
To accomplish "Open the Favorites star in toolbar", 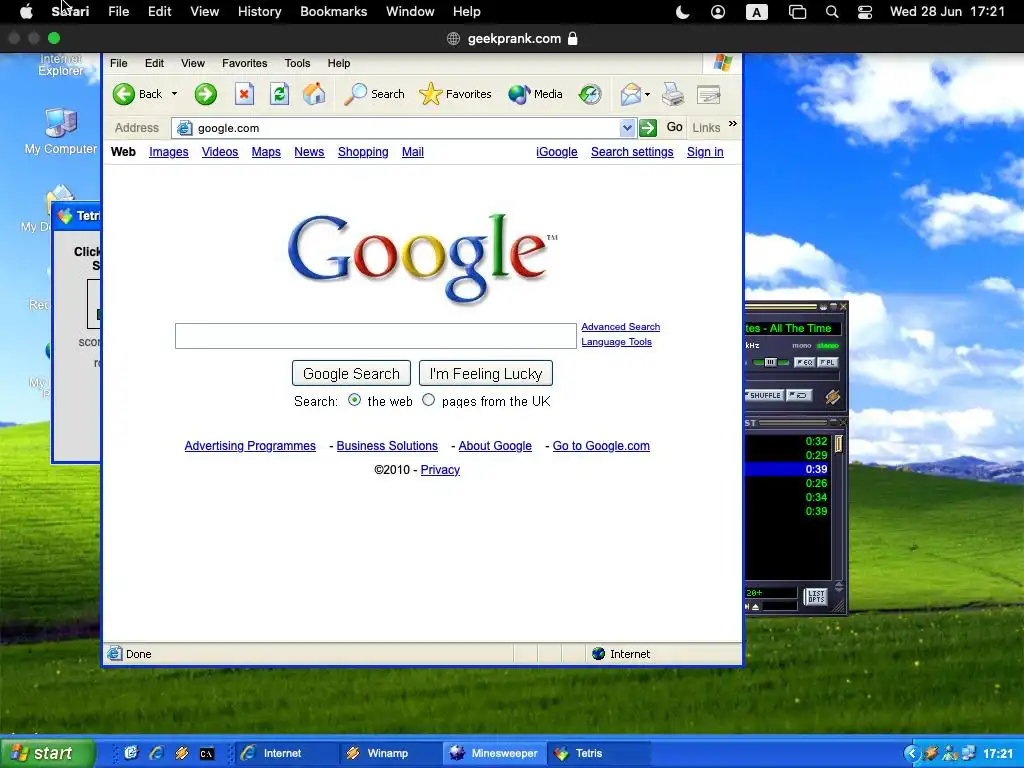I will pyautogui.click(x=430, y=94).
